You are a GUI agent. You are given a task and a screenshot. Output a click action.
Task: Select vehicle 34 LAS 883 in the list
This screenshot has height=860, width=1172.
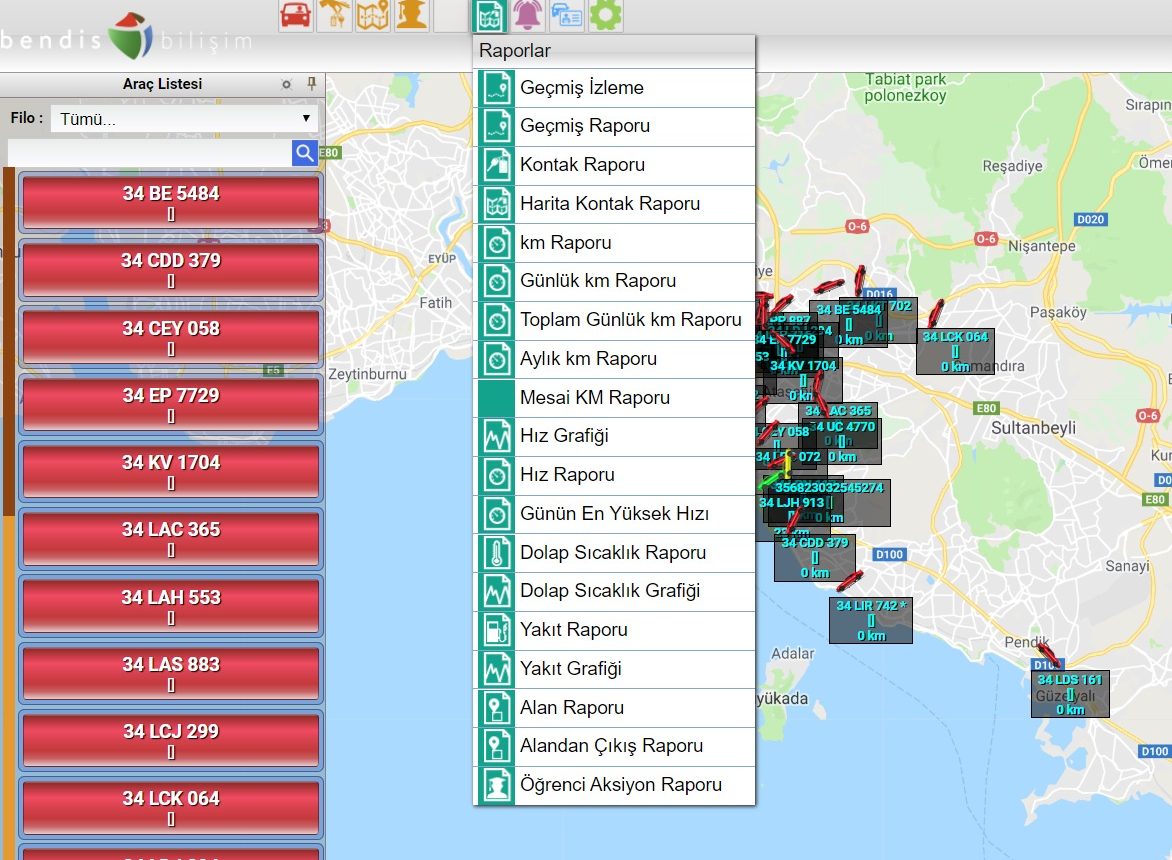(x=171, y=672)
